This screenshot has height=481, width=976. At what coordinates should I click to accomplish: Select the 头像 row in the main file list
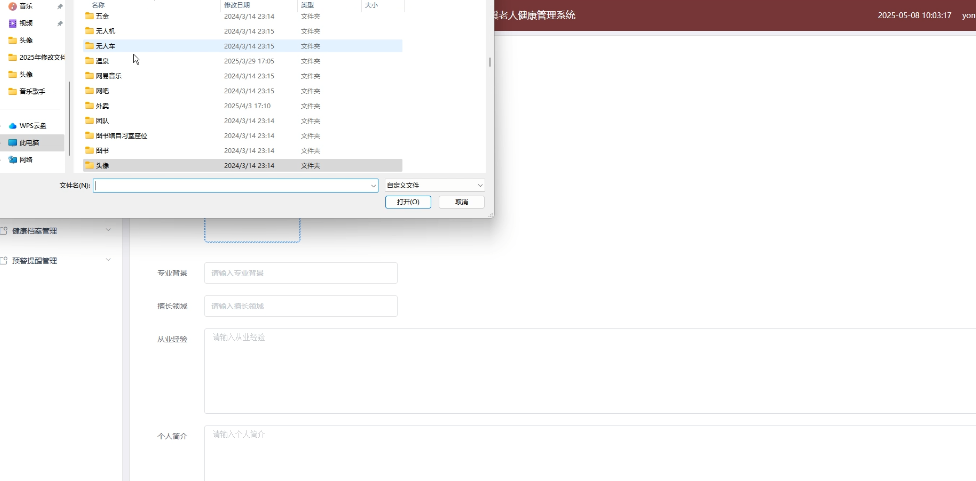(243, 166)
